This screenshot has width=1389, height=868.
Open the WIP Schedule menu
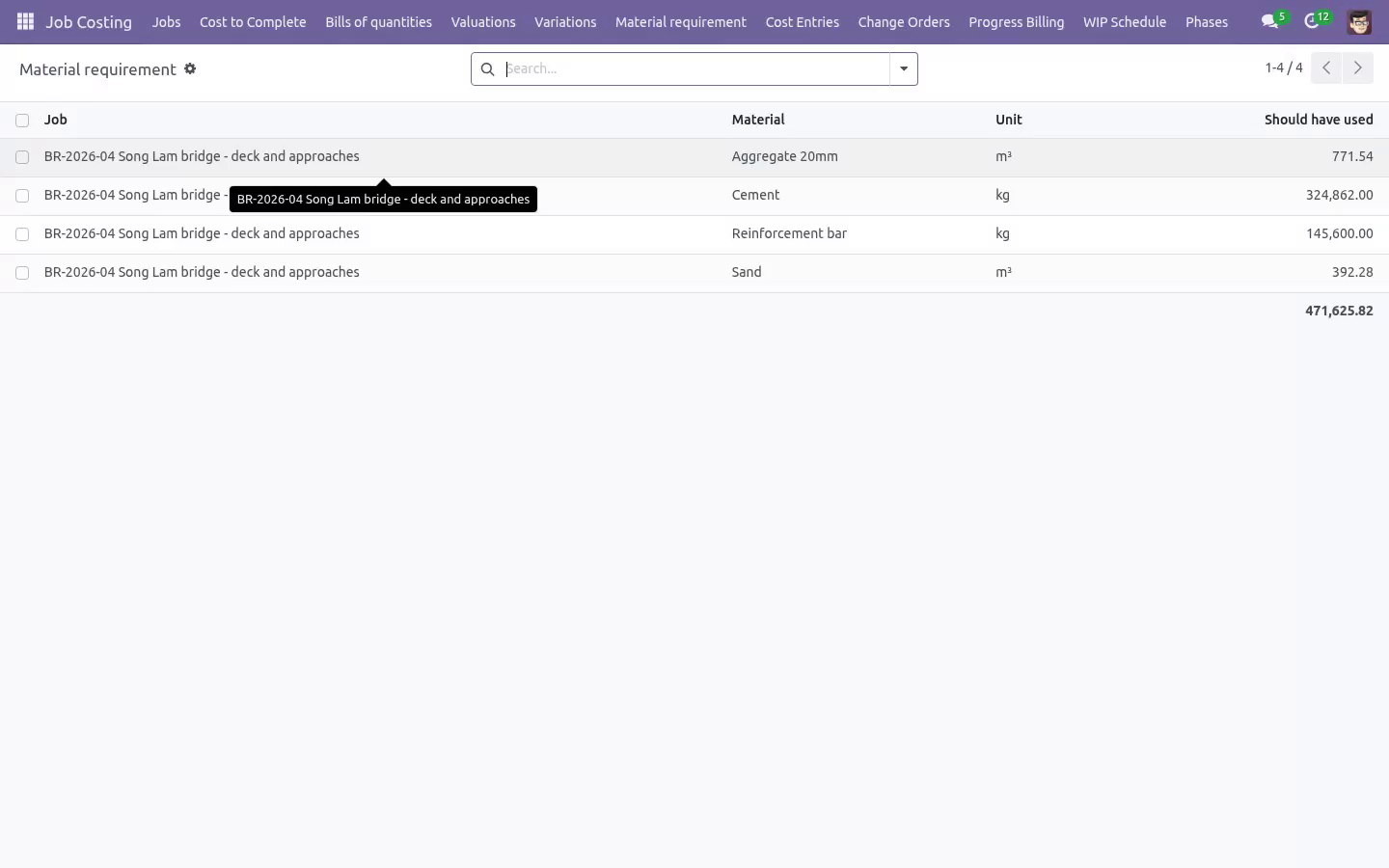pyautogui.click(x=1125, y=22)
